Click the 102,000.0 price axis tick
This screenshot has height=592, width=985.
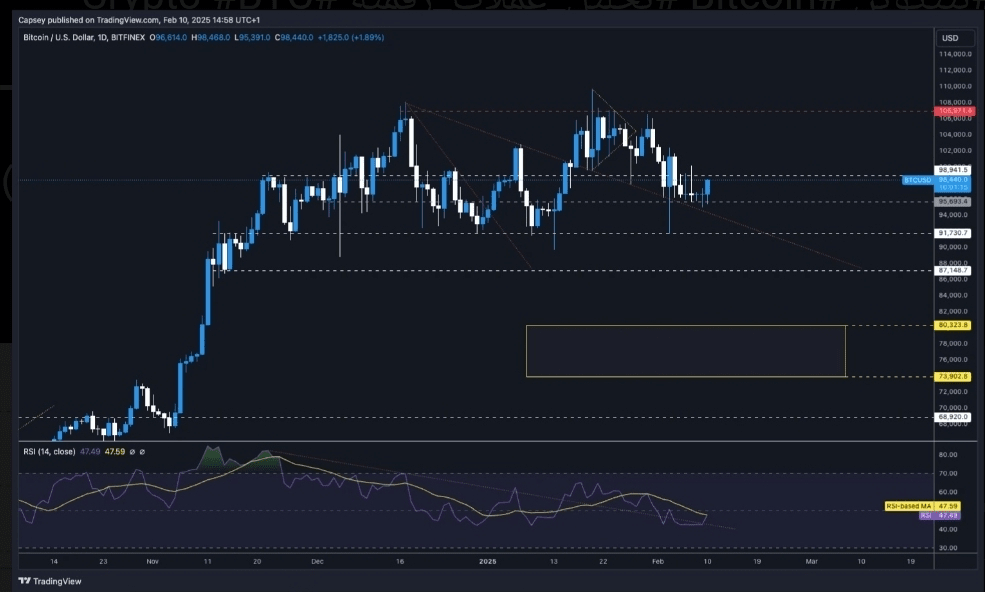[955, 151]
